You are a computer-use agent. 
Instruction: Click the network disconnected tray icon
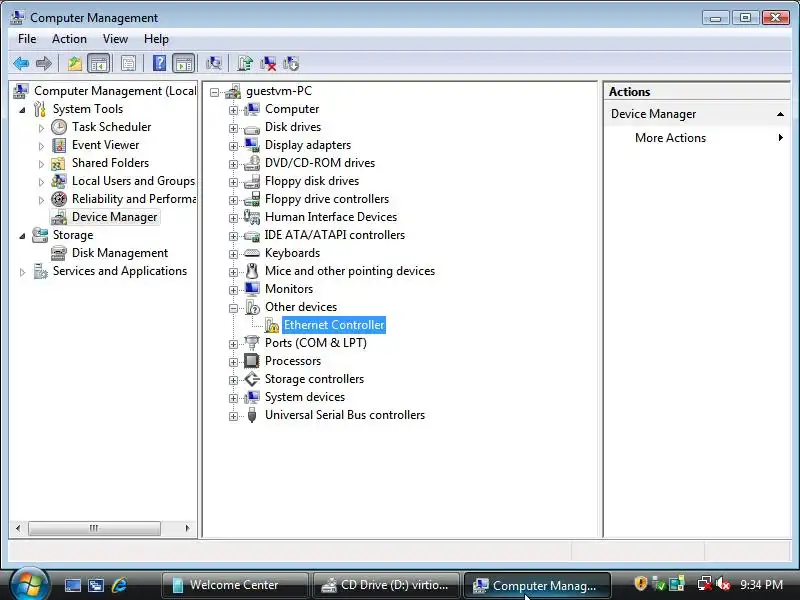(705, 584)
